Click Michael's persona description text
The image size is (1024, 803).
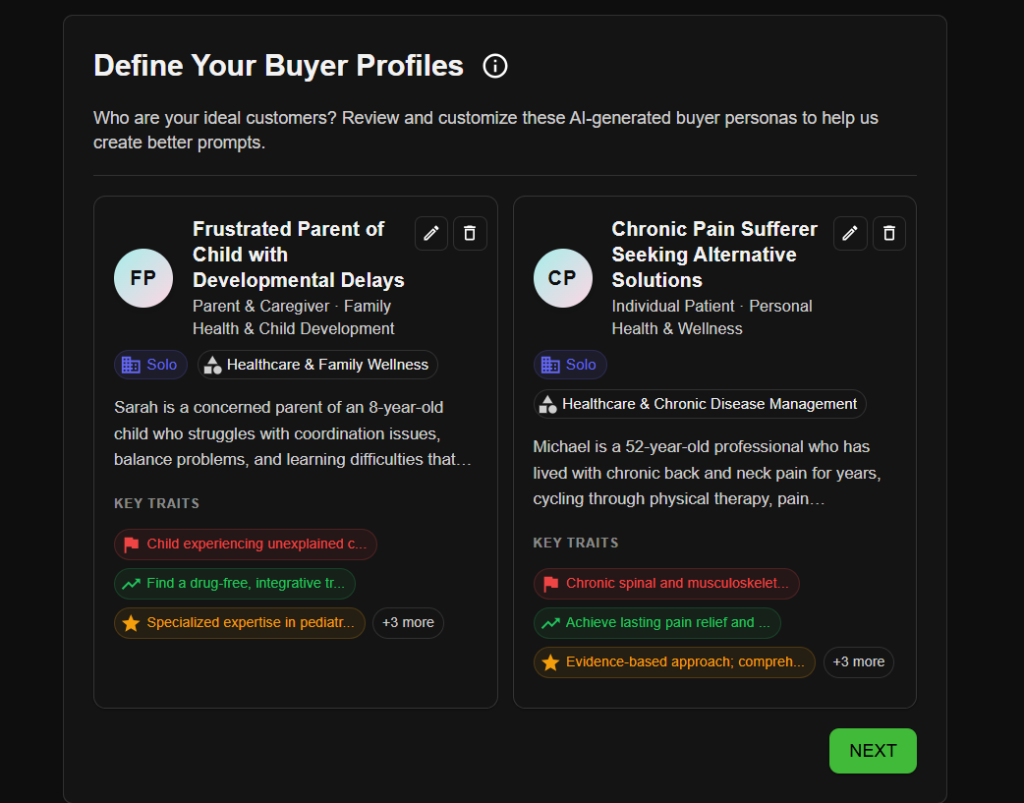[707, 473]
